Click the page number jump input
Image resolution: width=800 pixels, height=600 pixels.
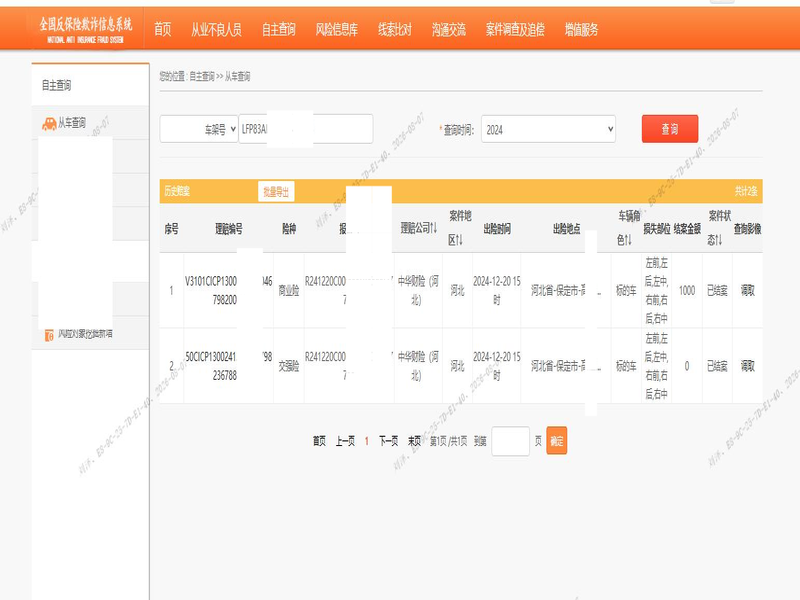(x=510, y=441)
